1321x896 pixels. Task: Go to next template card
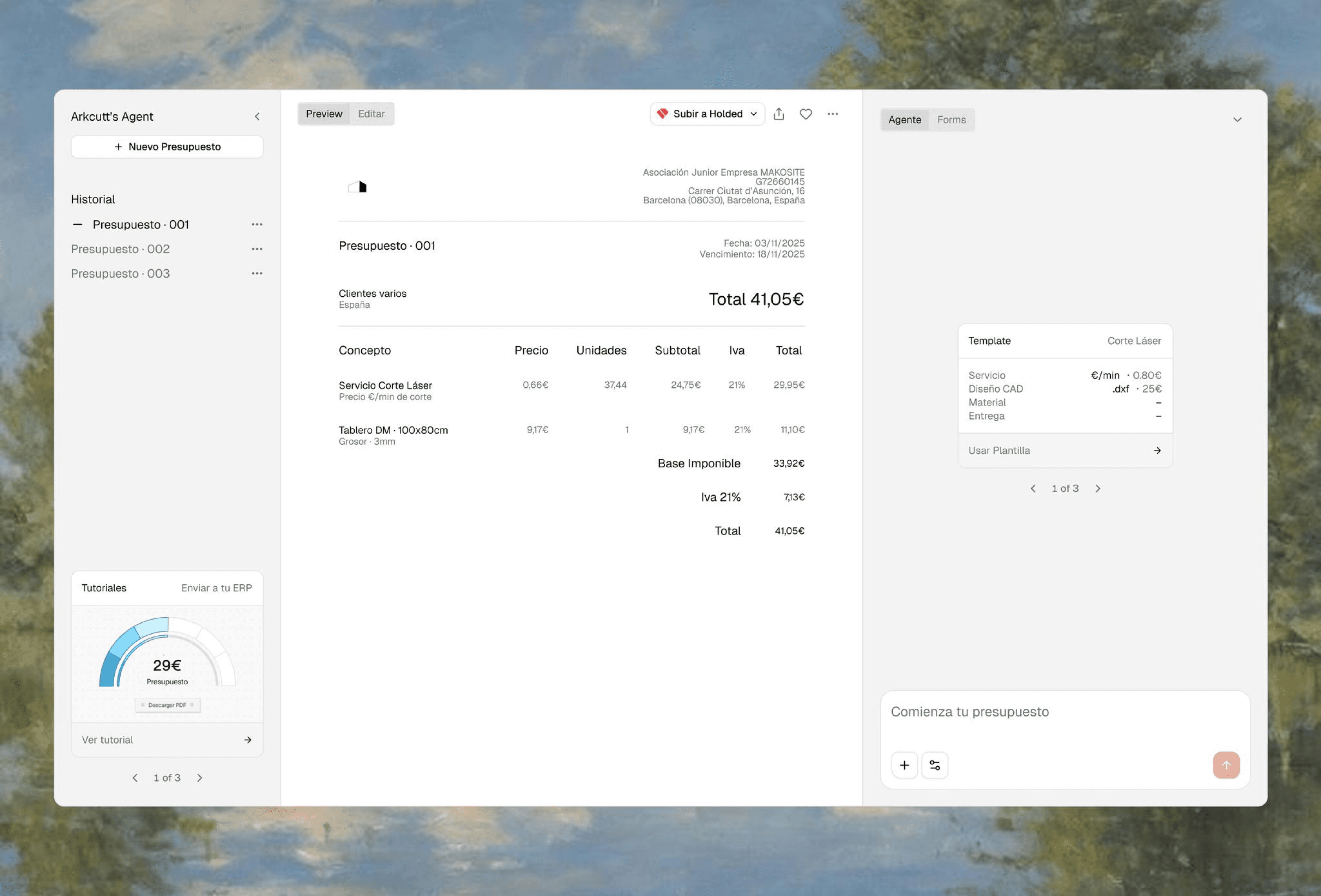coord(1098,489)
